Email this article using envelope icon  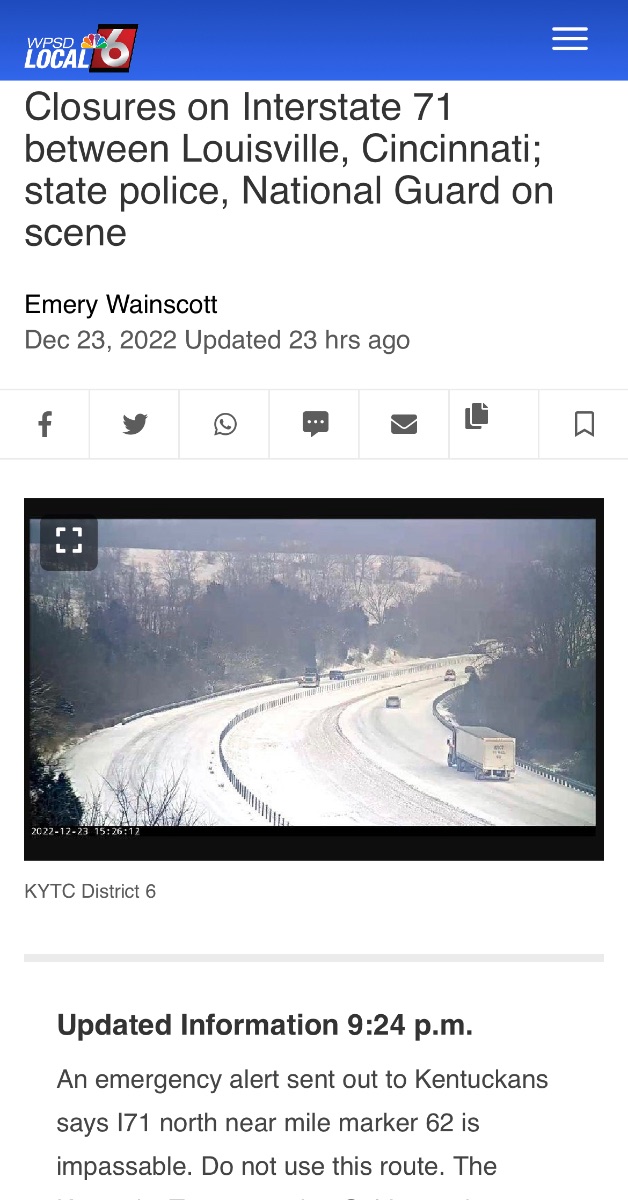point(404,424)
